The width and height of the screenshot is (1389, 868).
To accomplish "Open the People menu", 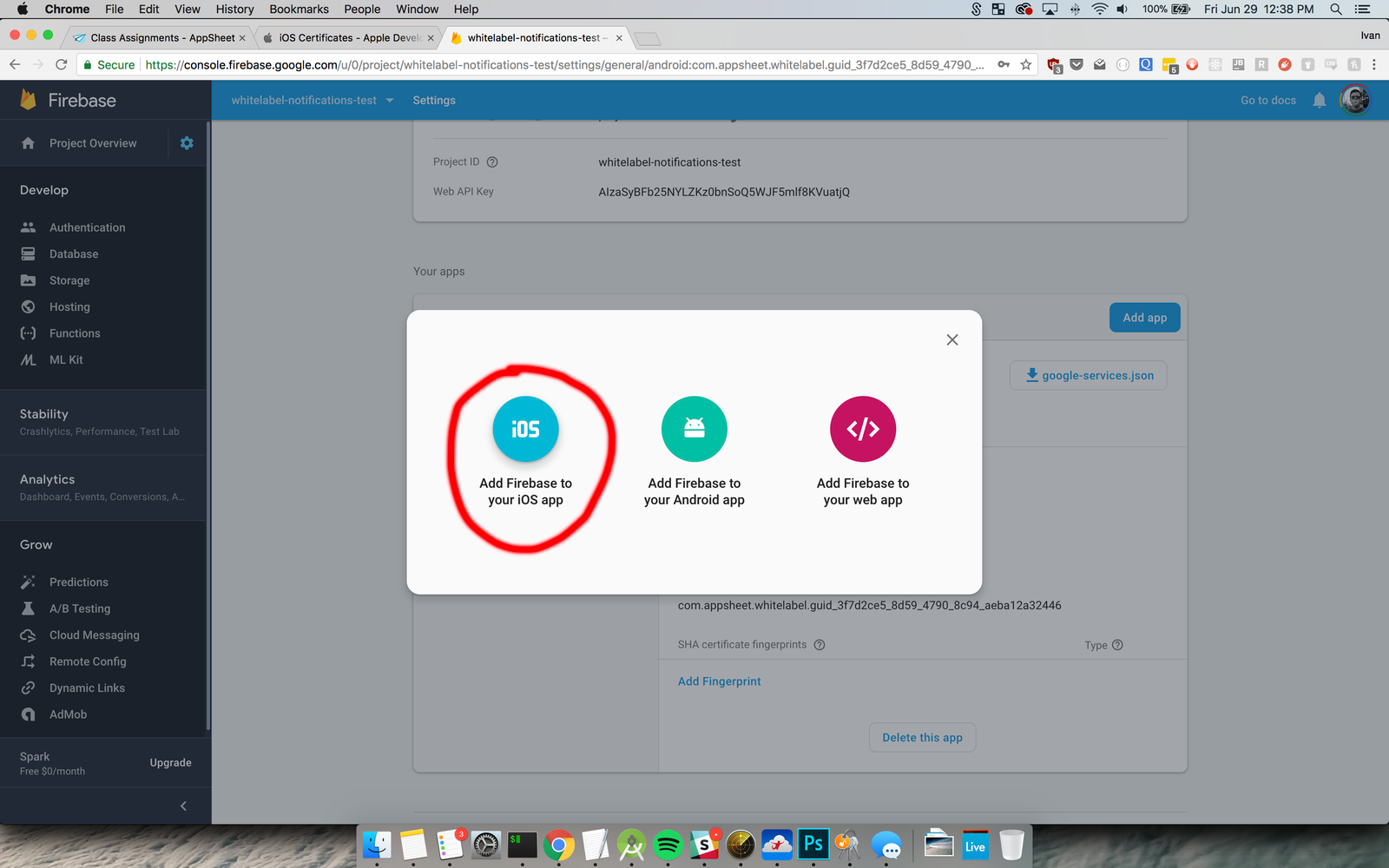I will [362, 9].
